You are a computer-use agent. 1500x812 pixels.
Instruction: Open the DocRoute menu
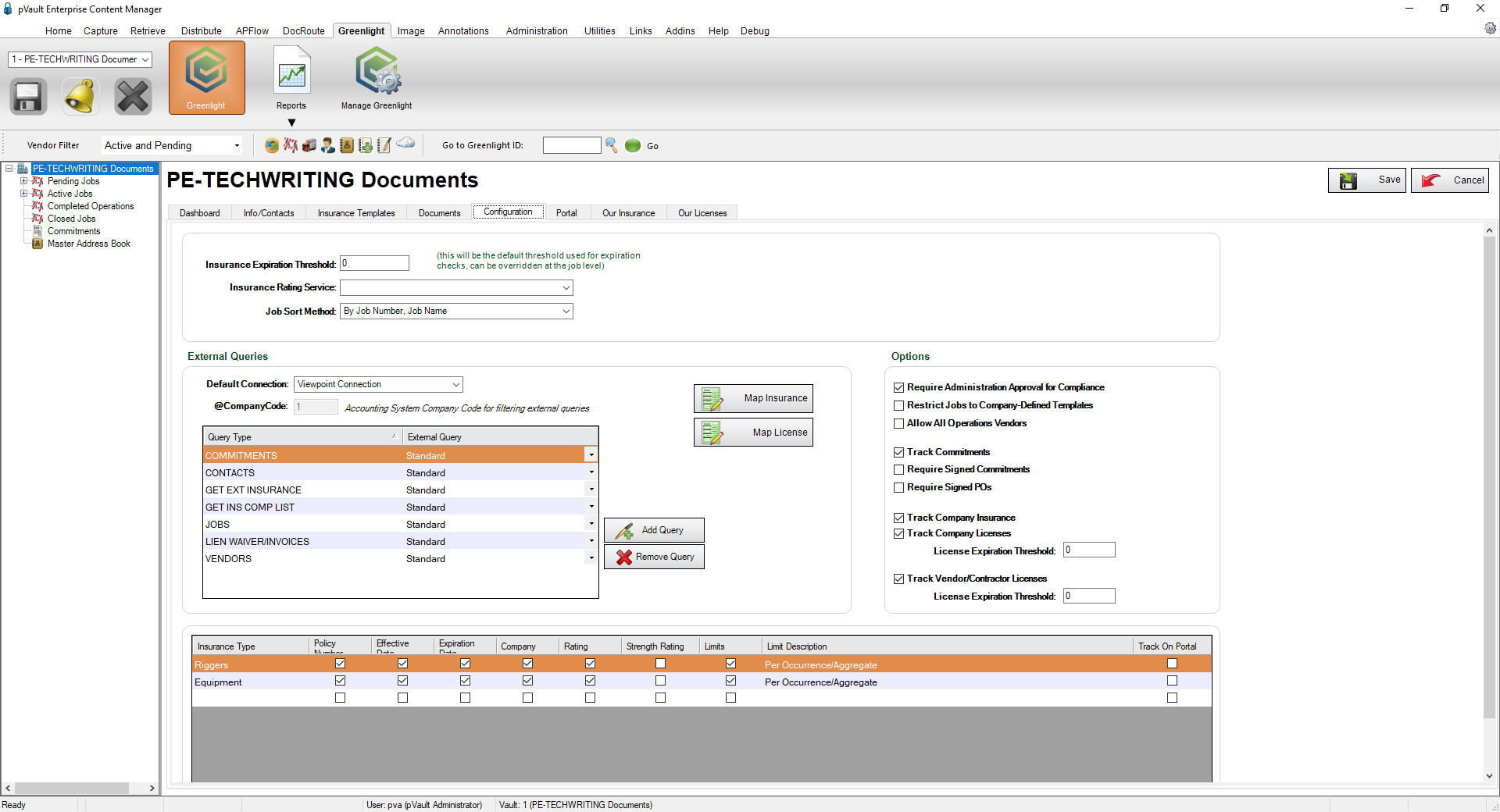(303, 31)
